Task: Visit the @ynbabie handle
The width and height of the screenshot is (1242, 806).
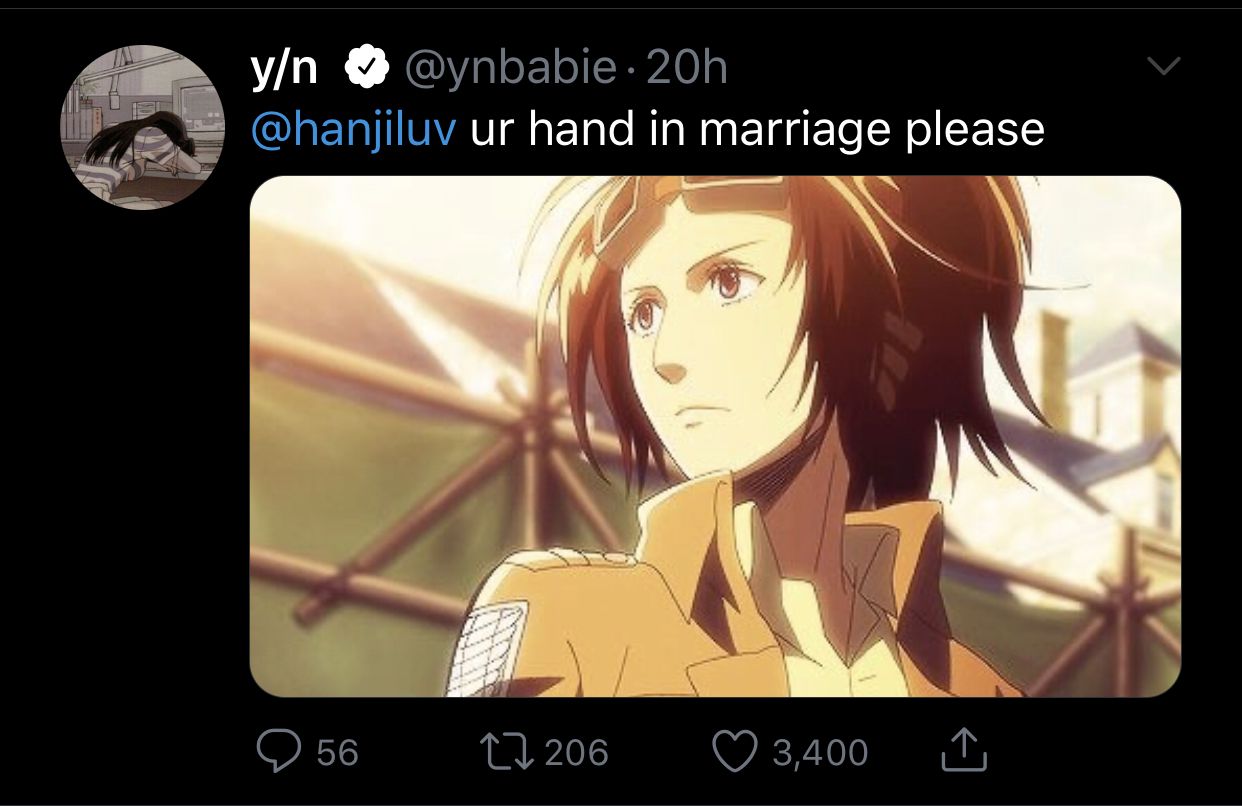Action: click(x=510, y=69)
